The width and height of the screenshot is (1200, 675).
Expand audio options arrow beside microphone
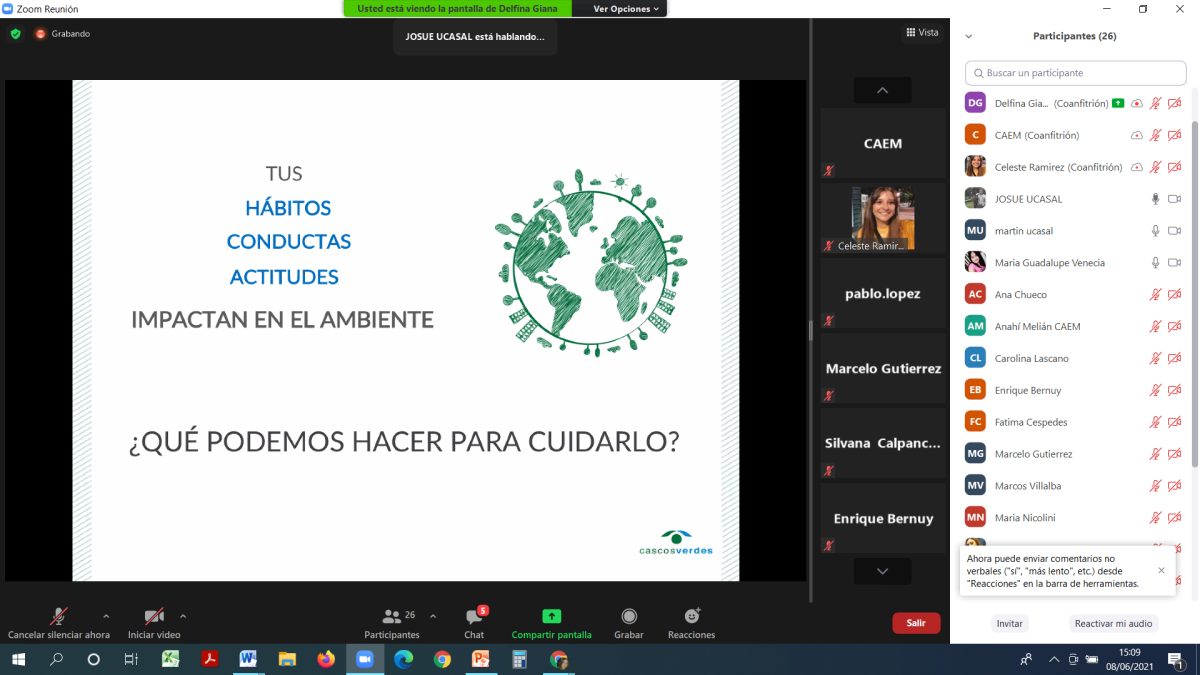pyautogui.click(x=106, y=616)
